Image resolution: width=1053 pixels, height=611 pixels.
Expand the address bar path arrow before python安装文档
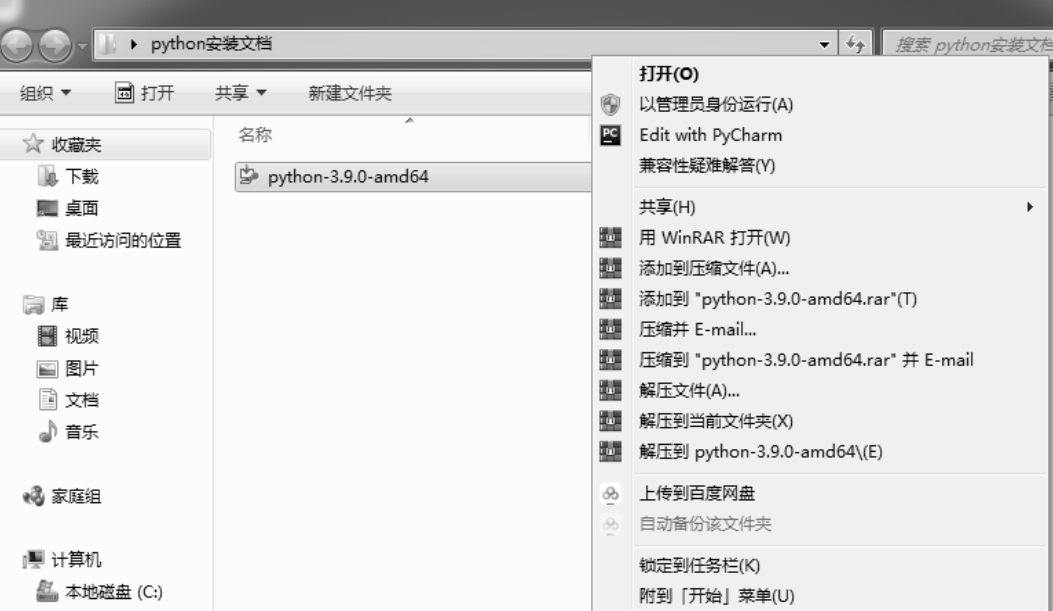[x=134, y=44]
